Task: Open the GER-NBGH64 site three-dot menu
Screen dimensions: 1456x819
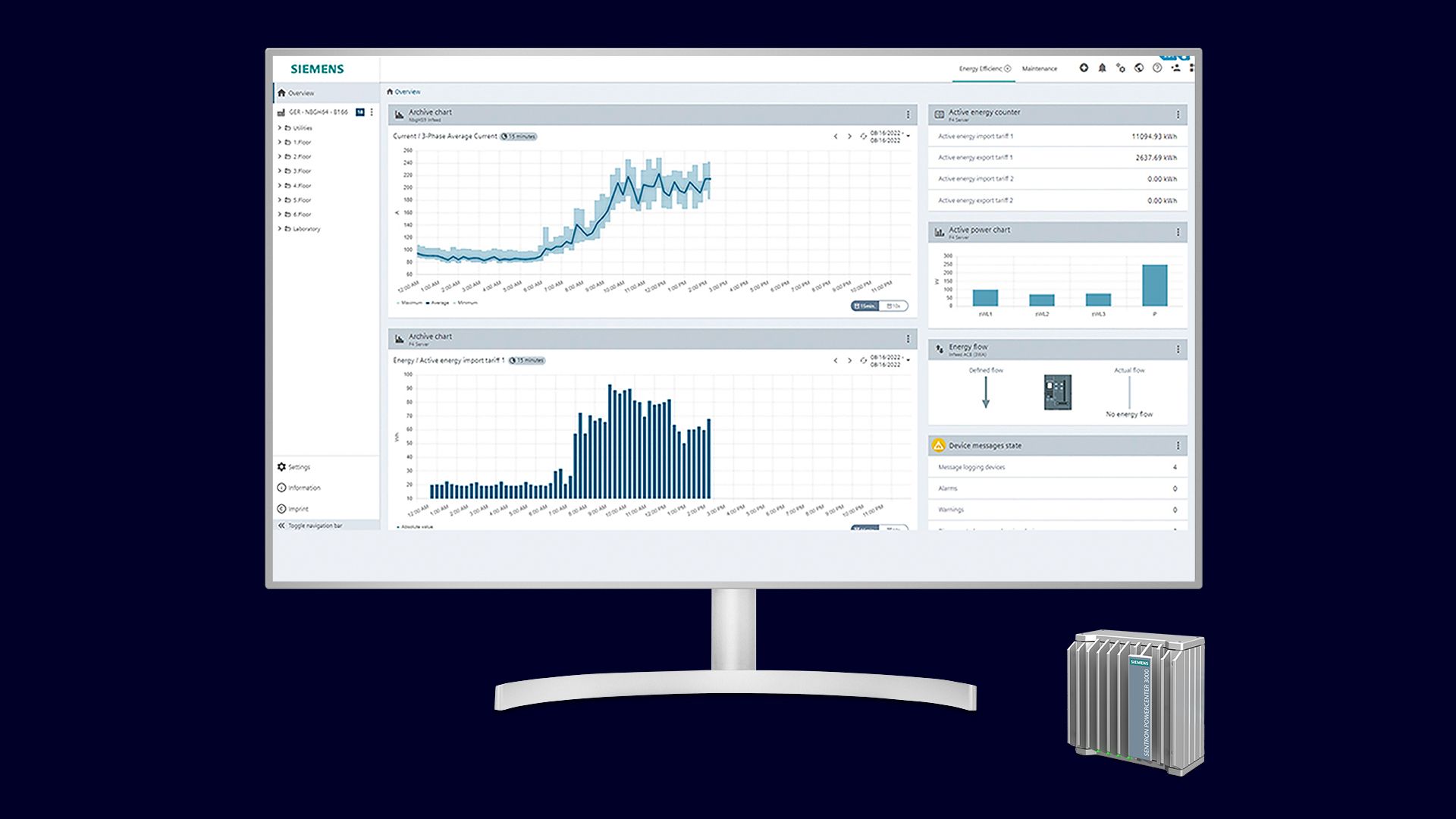Action: pyautogui.click(x=372, y=112)
